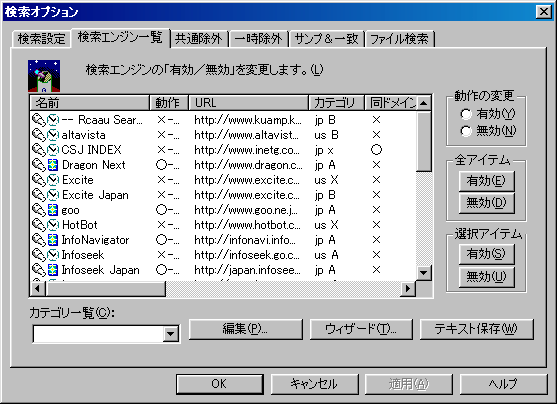Select the Dragon Next entry
Viewport: 557px width, 404px height.
click(x=93, y=165)
